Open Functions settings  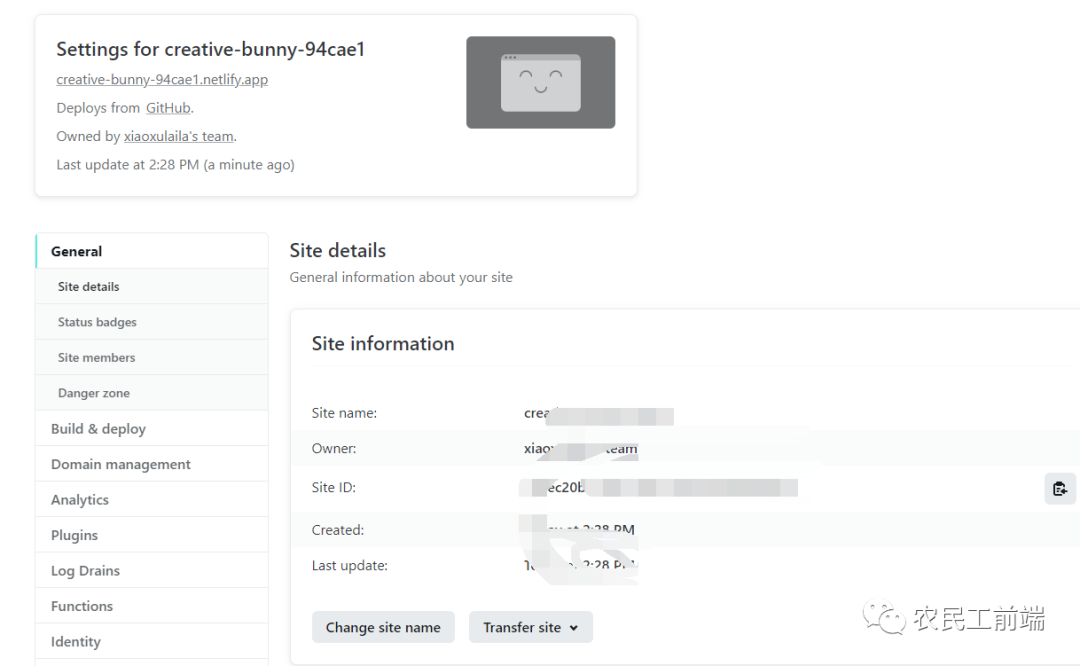tap(152, 606)
